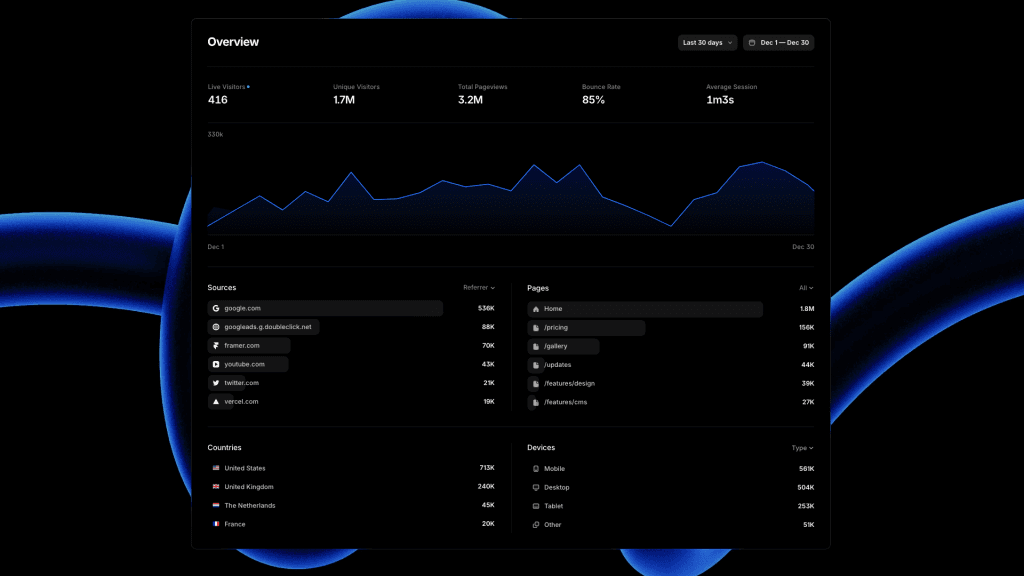Click the page icon beside /pricing
The image size is (1024, 576).
coord(536,328)
